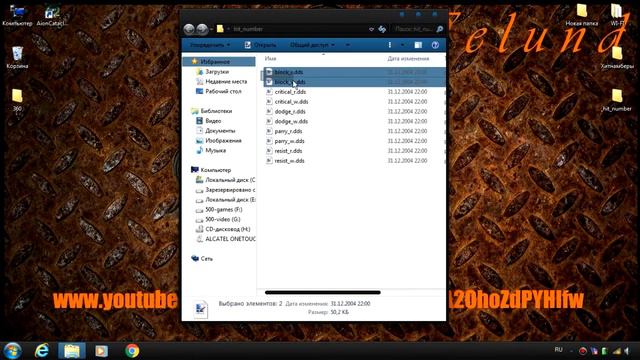Click the Открыть toolbar button
Viewport: 640px width, 360px height.
260,45
